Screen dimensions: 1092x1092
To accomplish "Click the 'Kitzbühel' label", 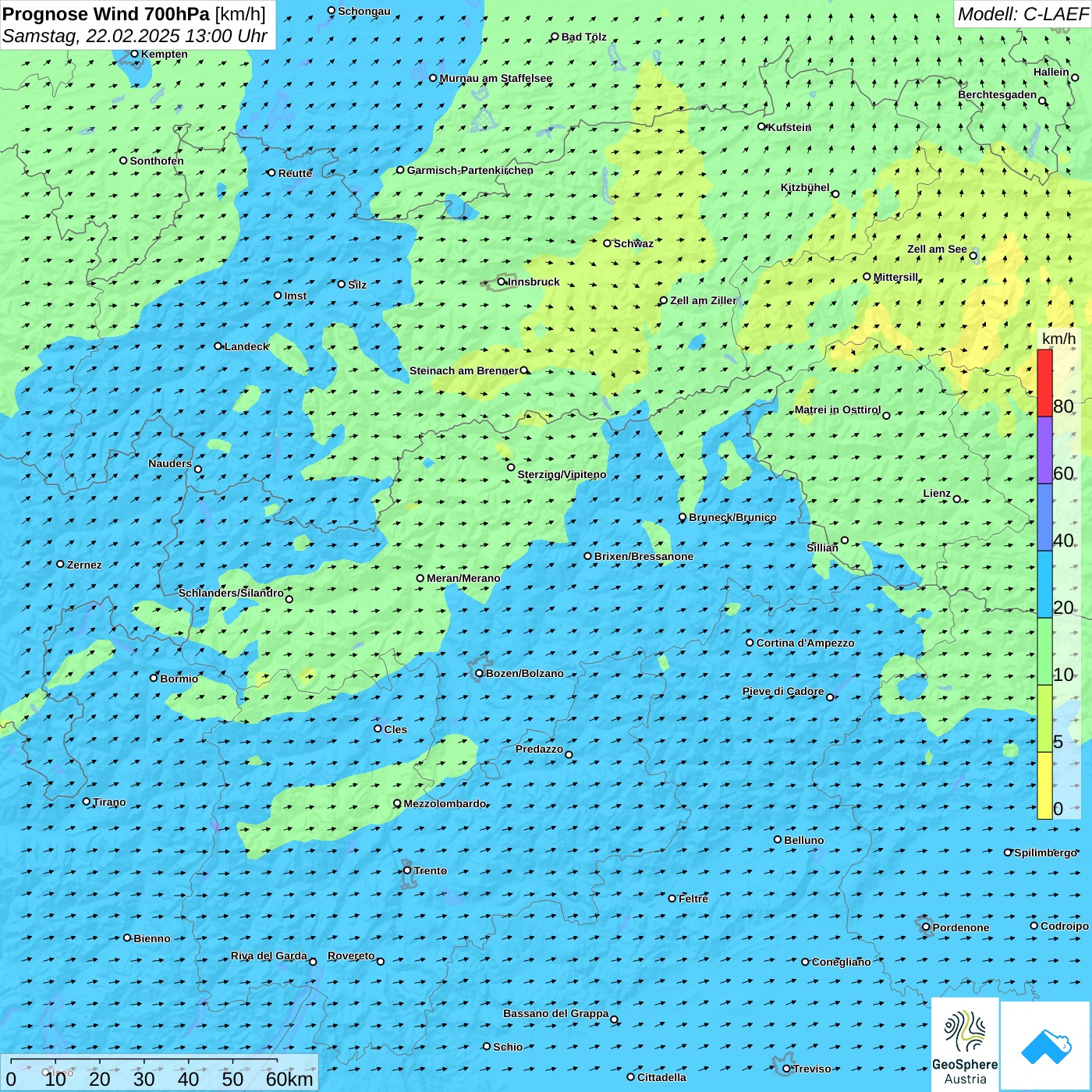I will [x=805, y=187].
